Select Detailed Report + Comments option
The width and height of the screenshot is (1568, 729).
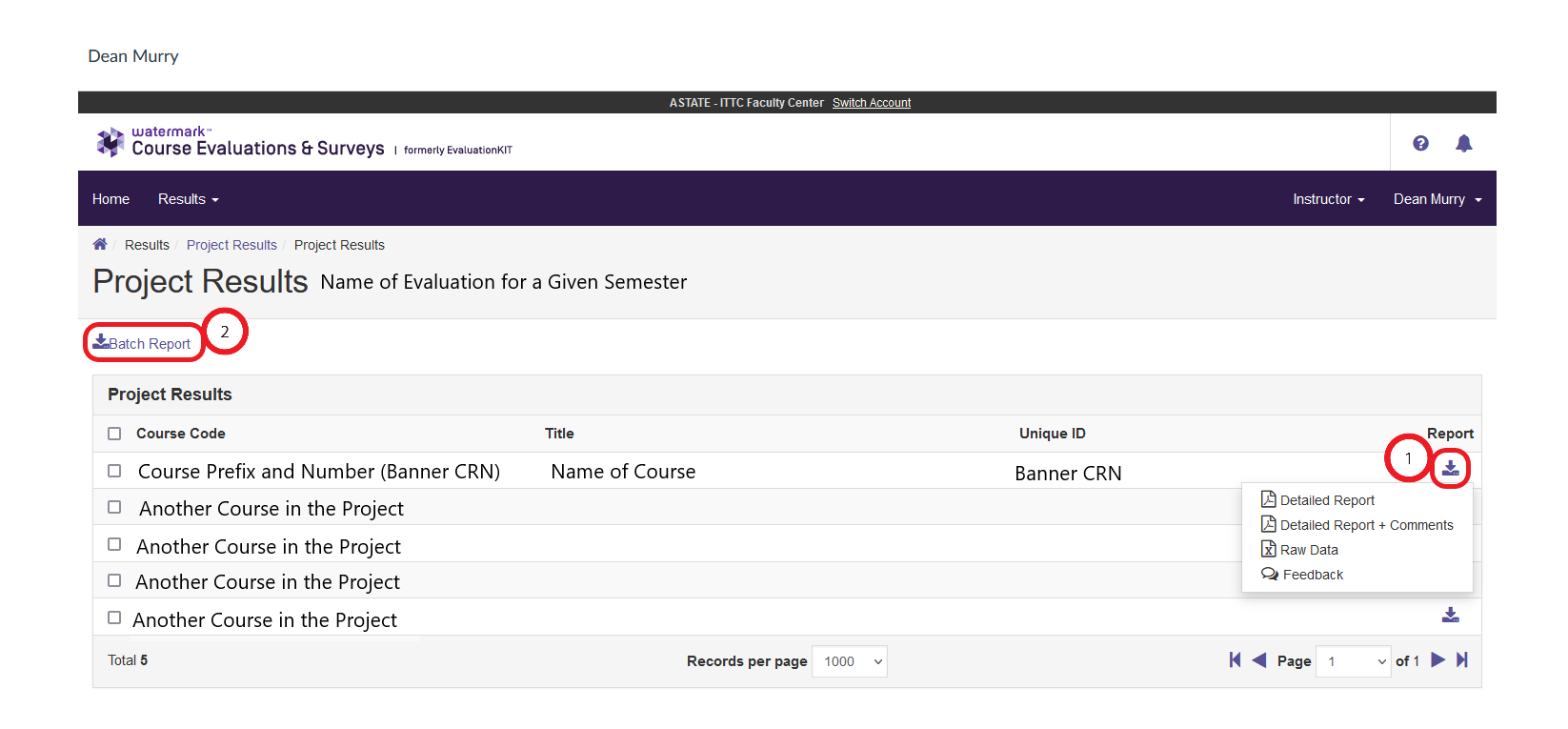click(x=1357, y=524)
